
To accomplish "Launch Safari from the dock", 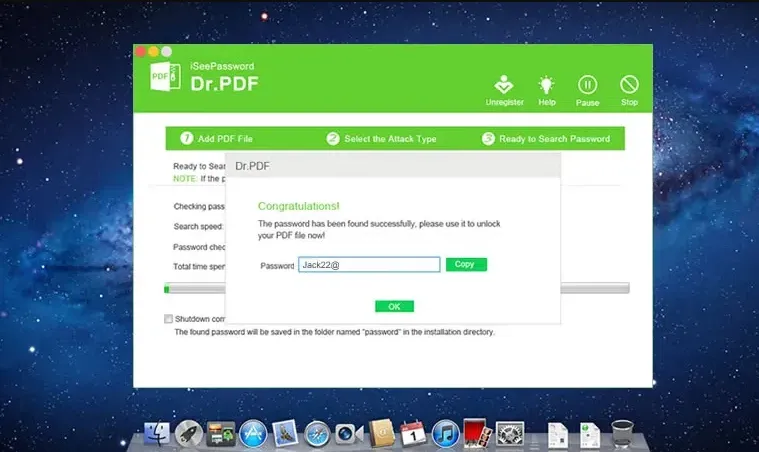I will click(317, 434).
